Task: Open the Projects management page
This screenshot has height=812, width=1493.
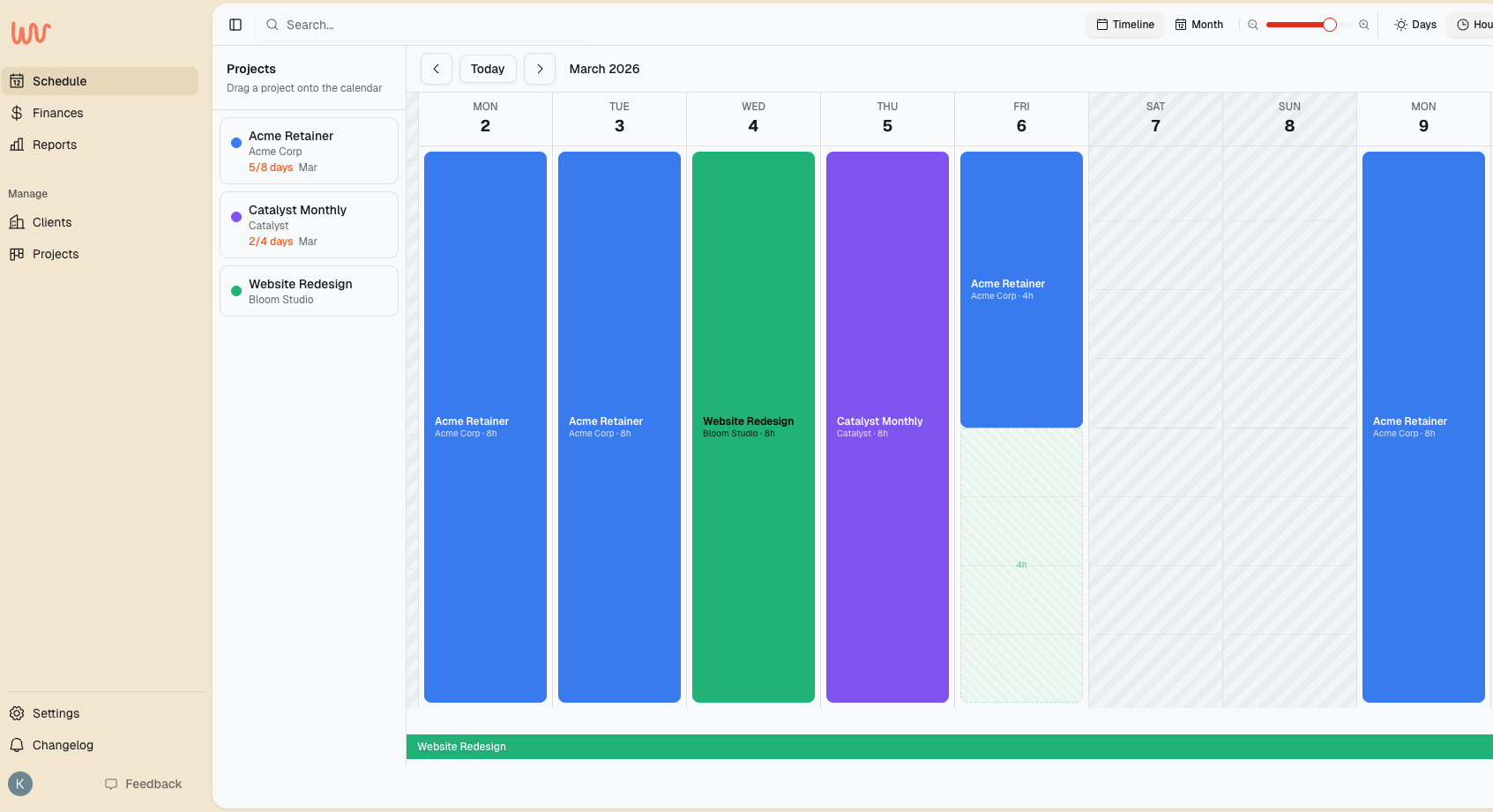Action: click(x=55, y=254)
